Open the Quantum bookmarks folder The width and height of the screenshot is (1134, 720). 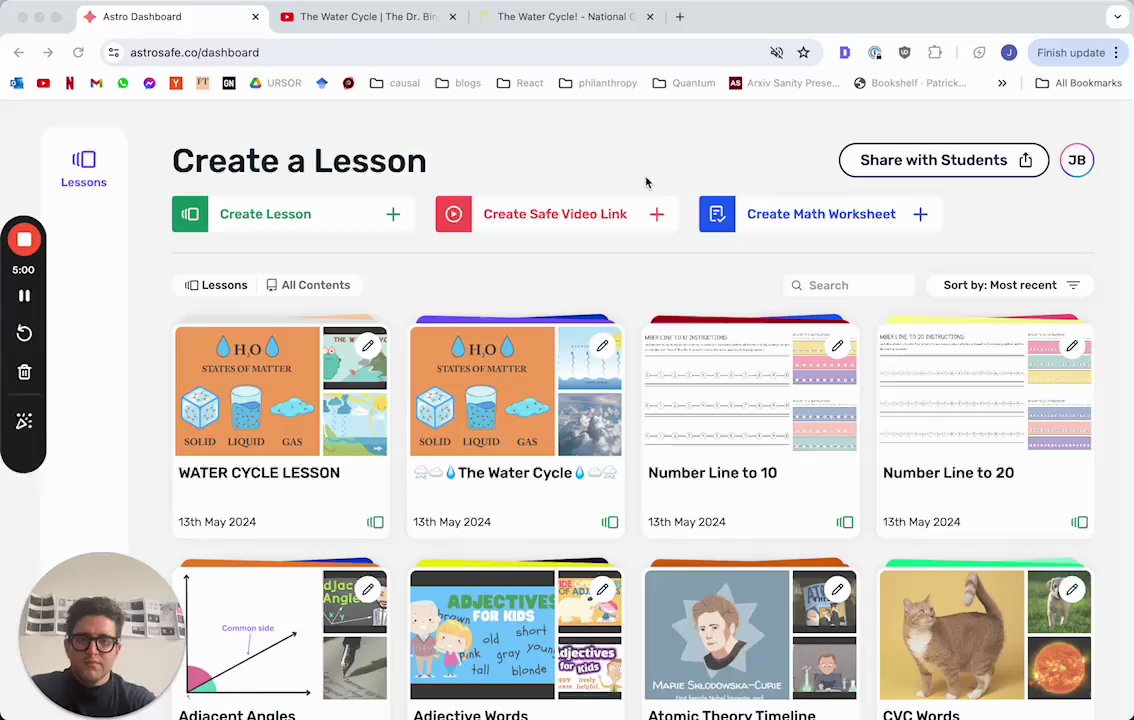pos(684,83)
